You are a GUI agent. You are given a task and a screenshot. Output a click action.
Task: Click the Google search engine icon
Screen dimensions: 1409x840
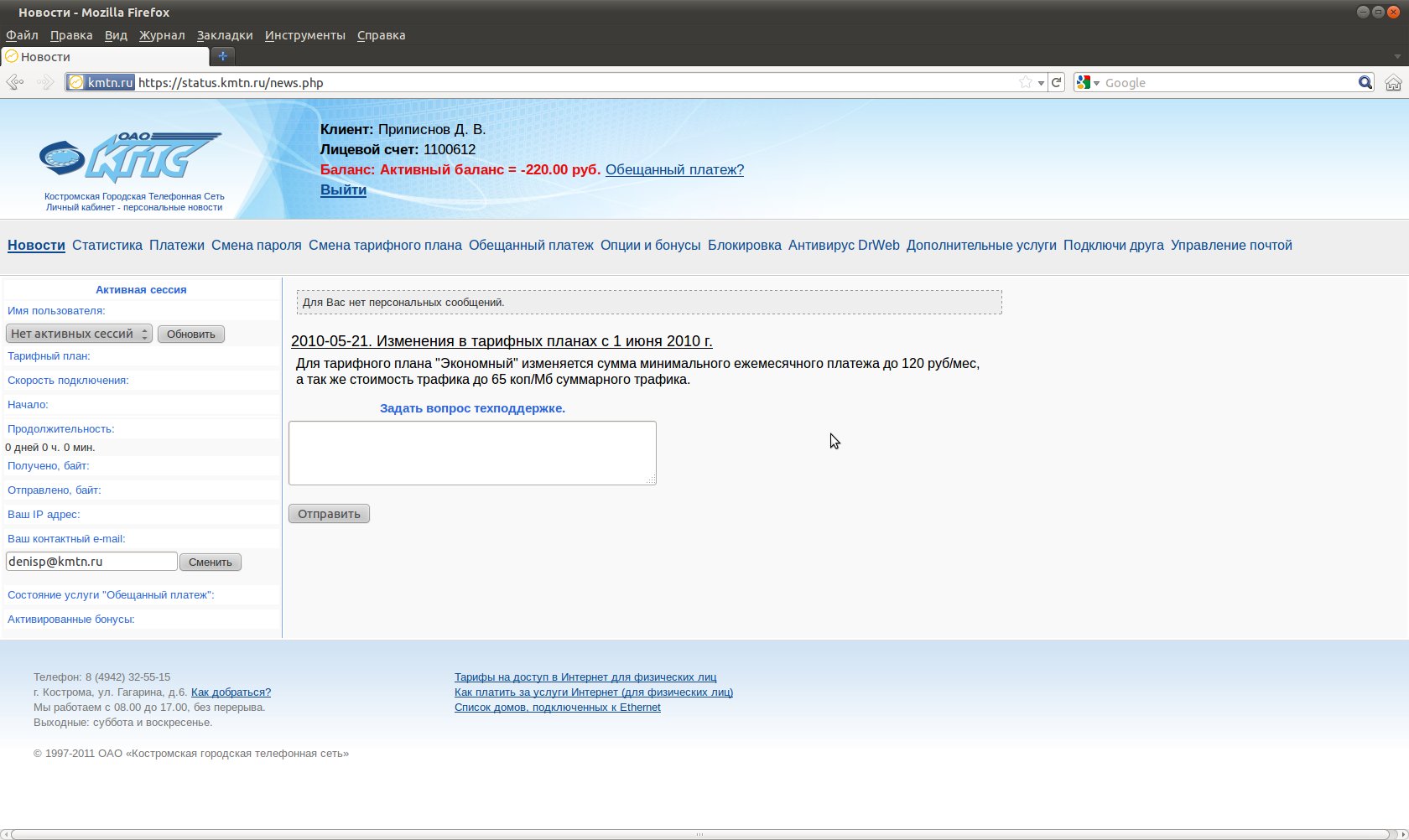coord(1084,82)
